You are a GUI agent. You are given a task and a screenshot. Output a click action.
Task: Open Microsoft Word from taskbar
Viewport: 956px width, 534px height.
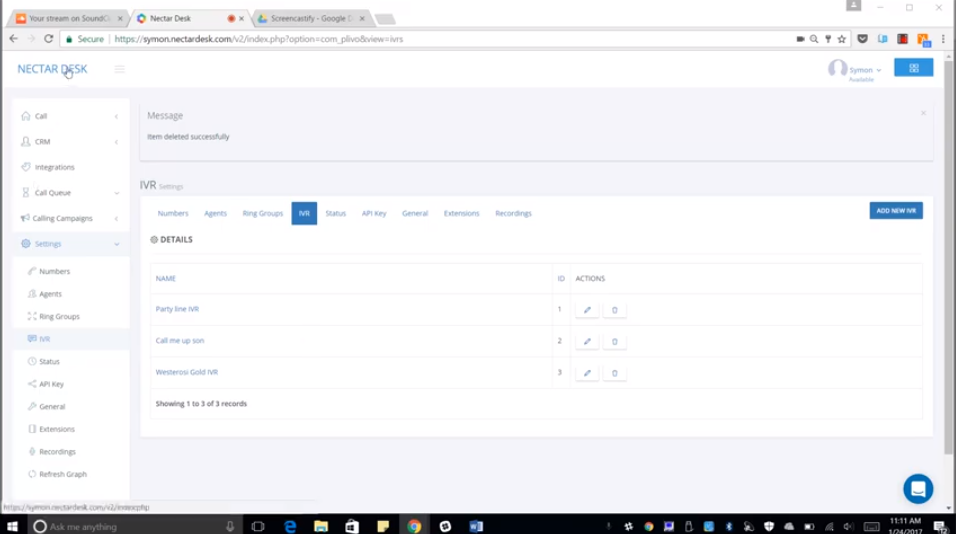[x=476, y=526]
